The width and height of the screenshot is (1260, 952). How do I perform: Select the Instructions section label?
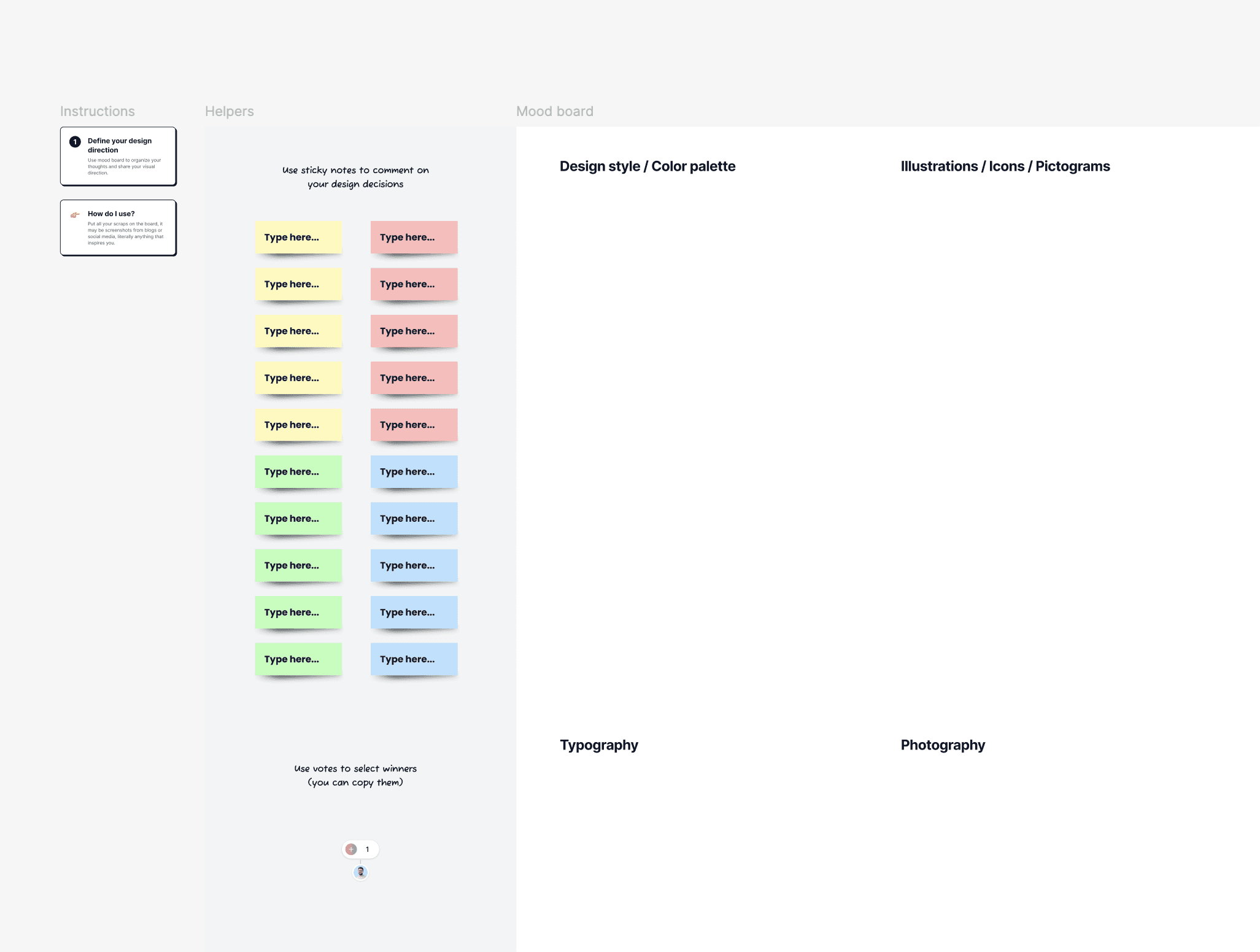97,111
